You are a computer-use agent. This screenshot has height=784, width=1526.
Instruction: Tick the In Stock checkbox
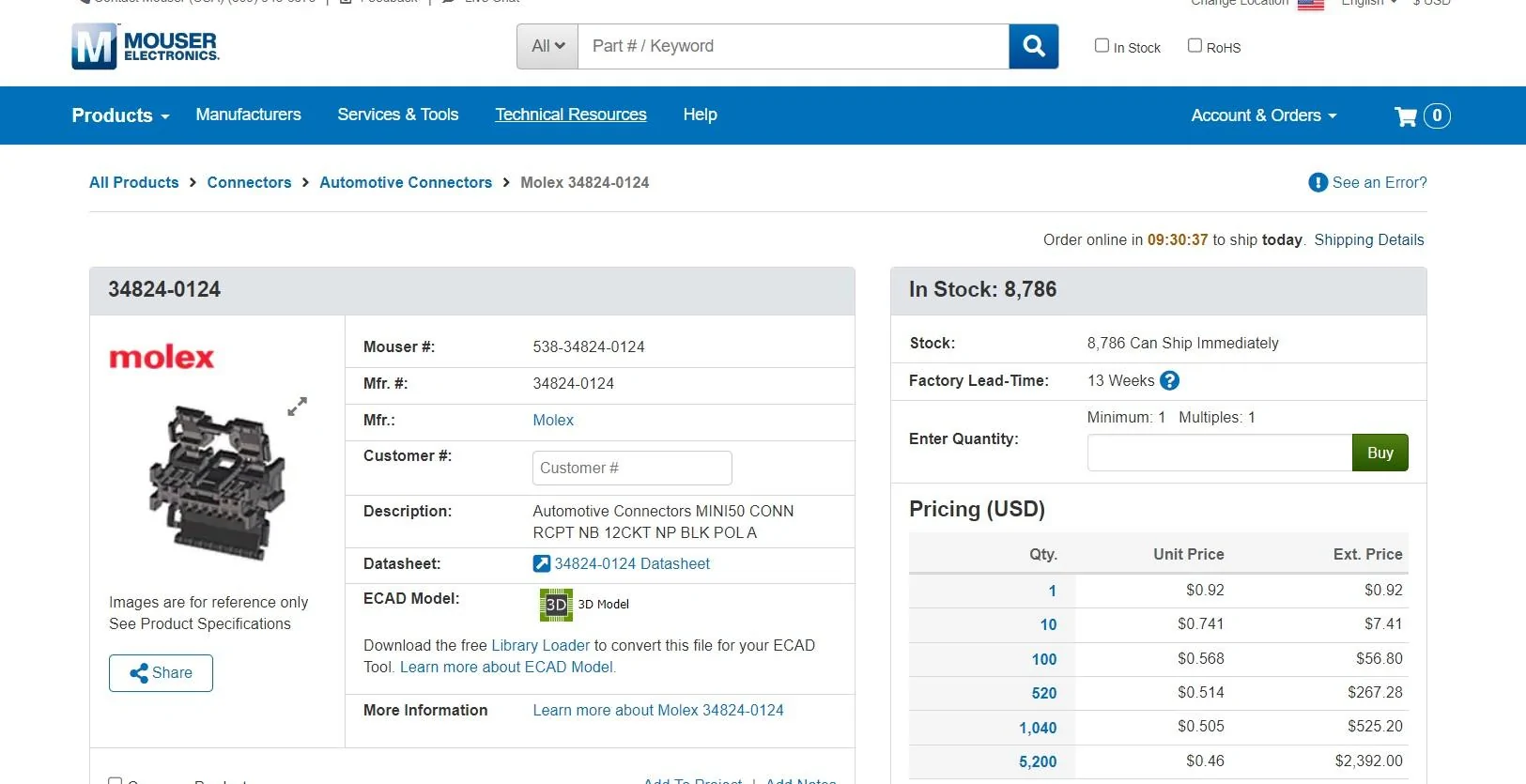coord(1102,45)
